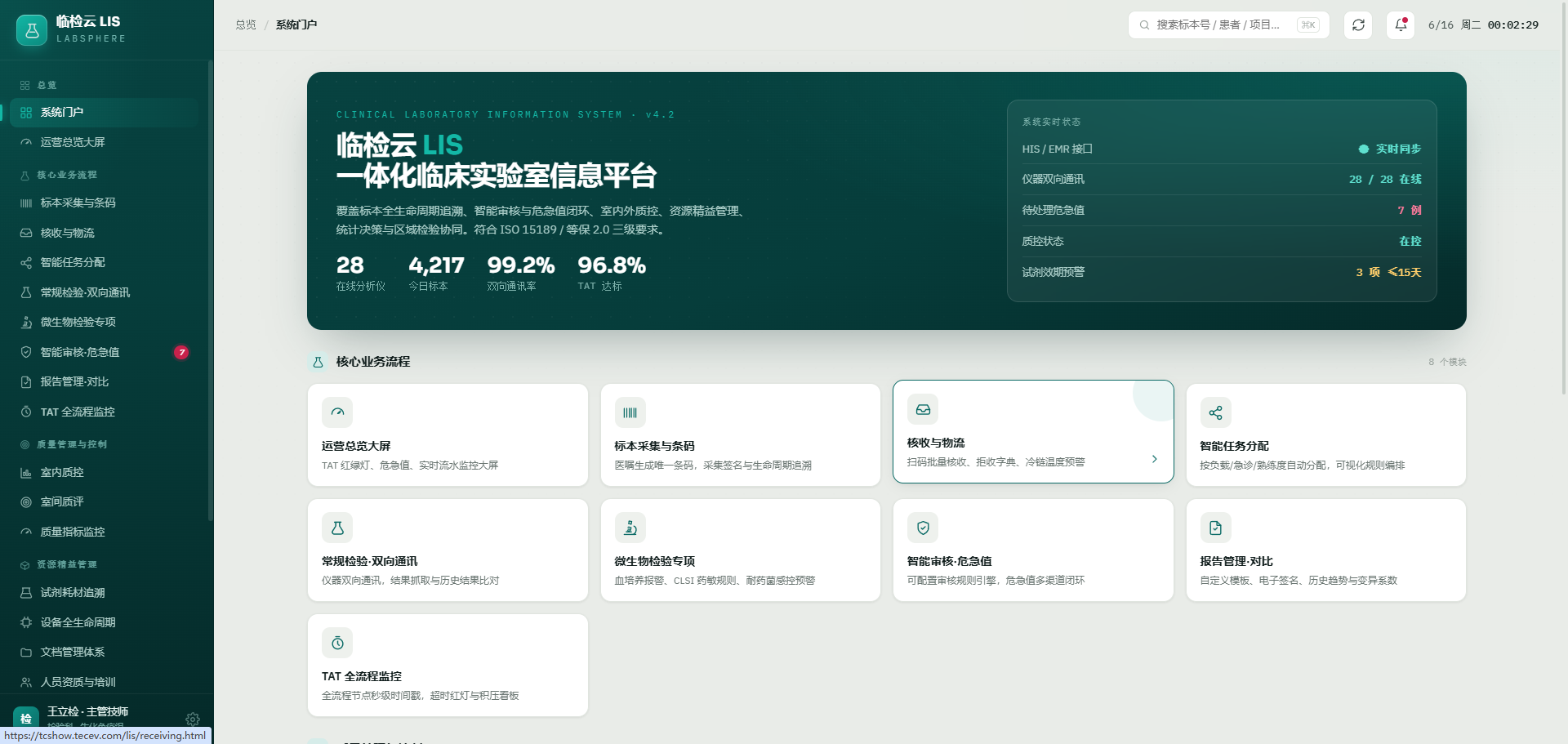Open 报告管理·对比 sidebar item
The height and width of the screenshot is (744, 1568).
tap(105, 381)
